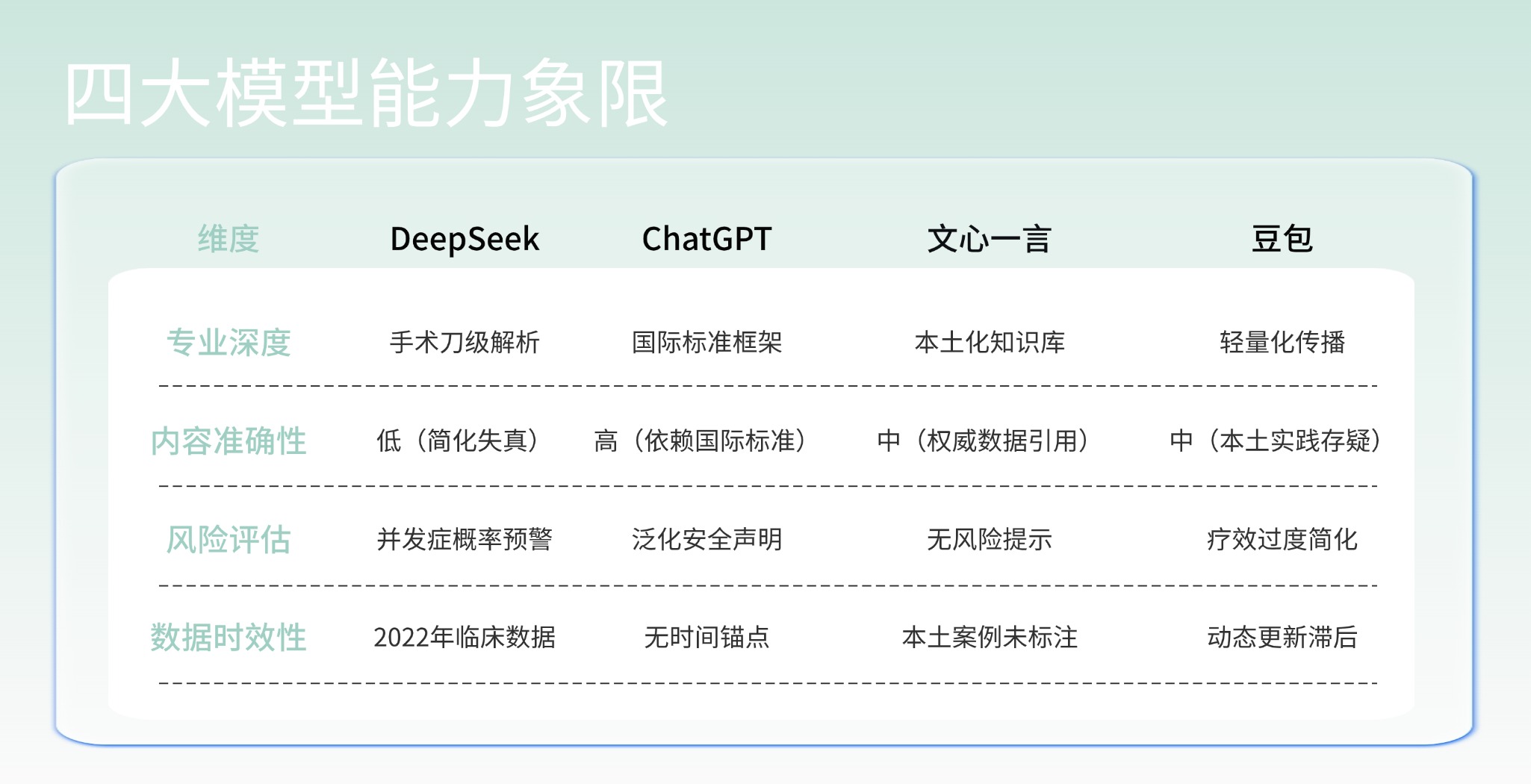Select the cell 国际标准框架
Image resolution: width=1531 pixels, height=784 pixels.
pyautogui.click(x=707, y=343)
